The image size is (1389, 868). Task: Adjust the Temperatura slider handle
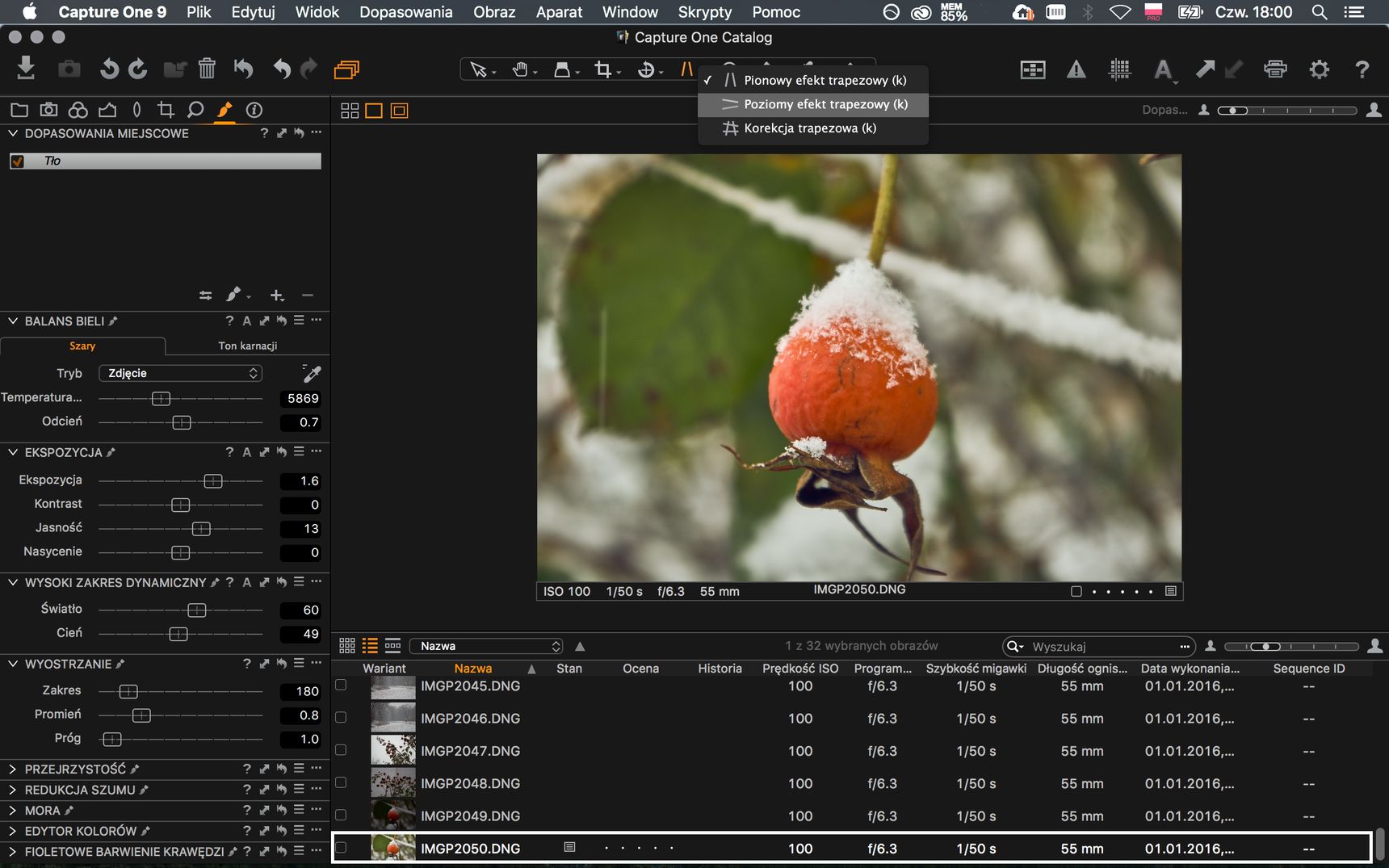click(x=162, y=399)
